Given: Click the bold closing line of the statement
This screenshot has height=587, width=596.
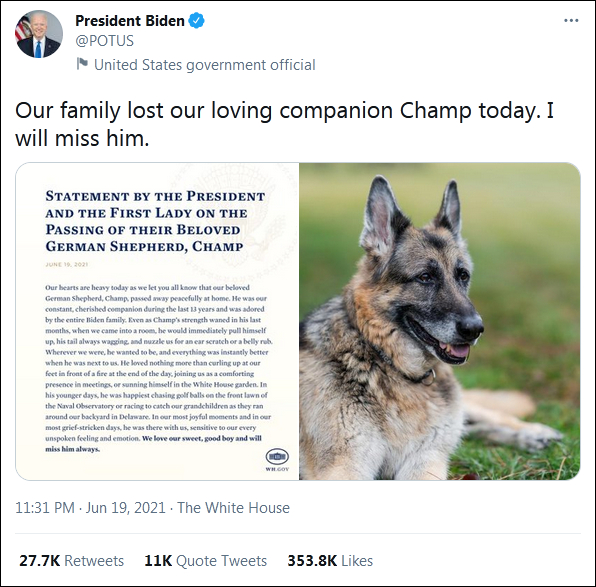Looking at the screenshot, I should tap(154, 443).
